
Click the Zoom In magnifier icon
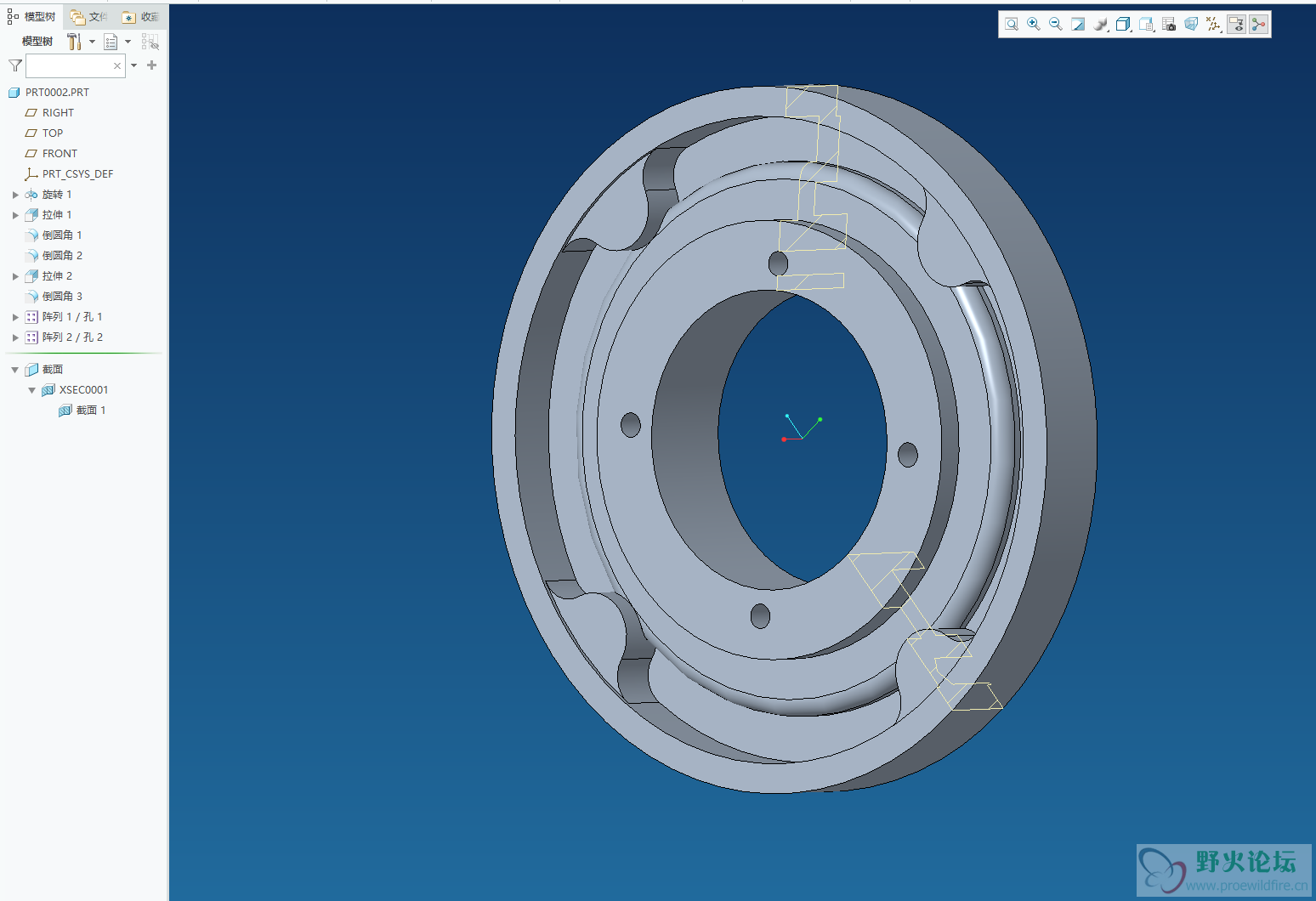[1034, 25]
